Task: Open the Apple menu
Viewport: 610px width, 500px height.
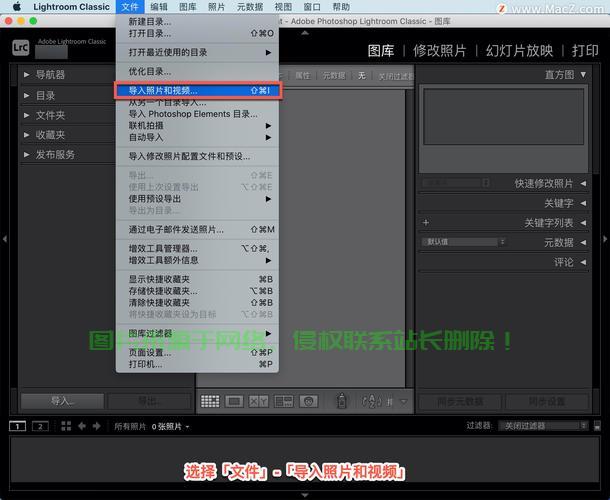Action: tap(17, 7)
